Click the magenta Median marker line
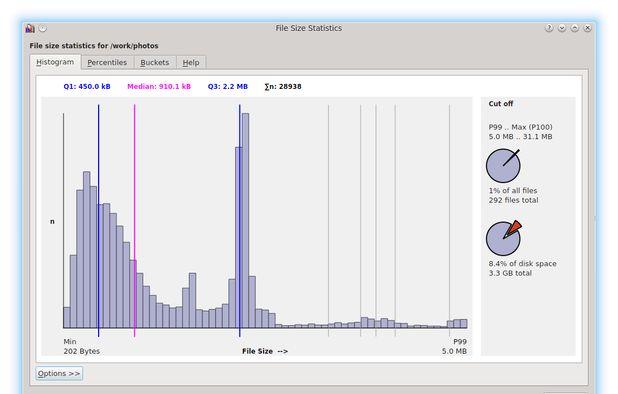 point(134,221)
